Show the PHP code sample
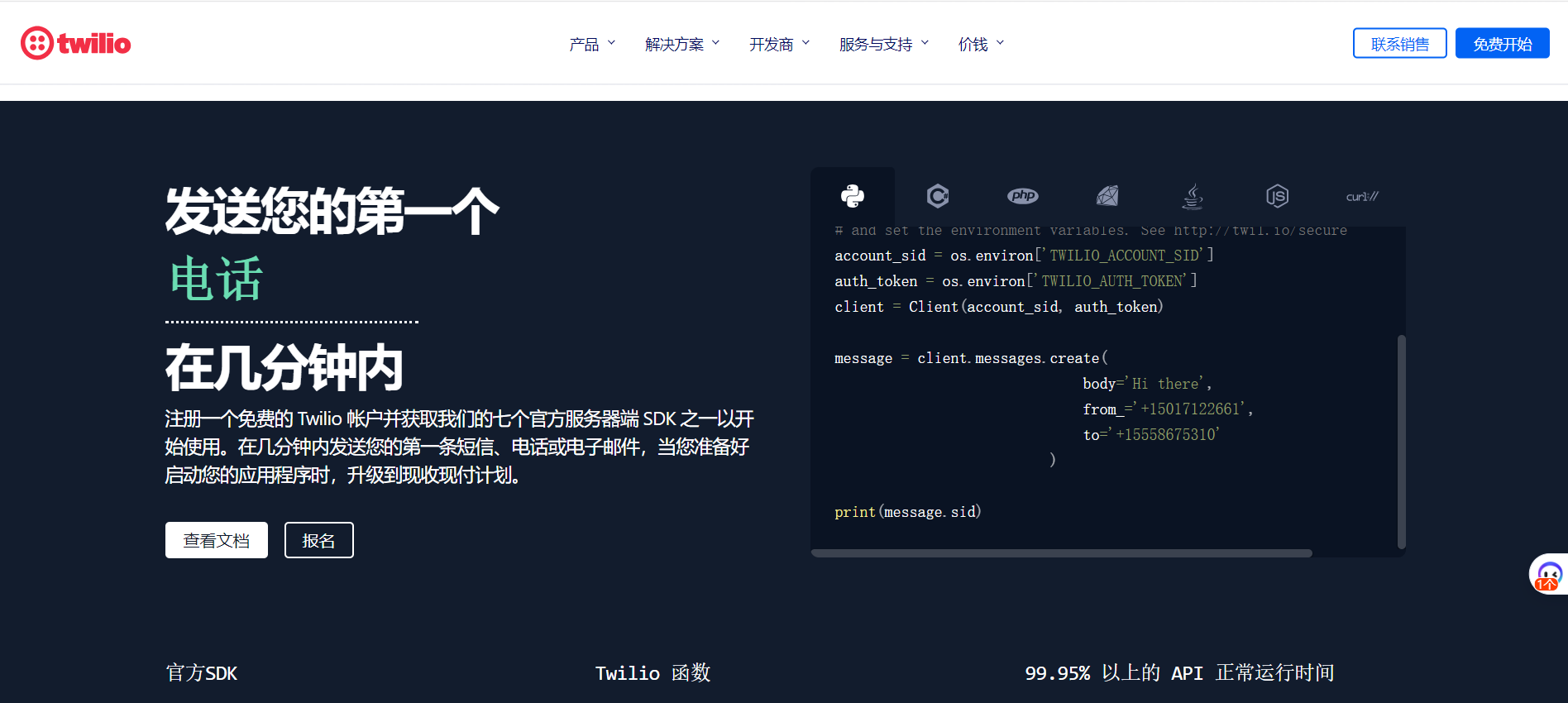The image size is (1568, 703). pos(1023,196)
